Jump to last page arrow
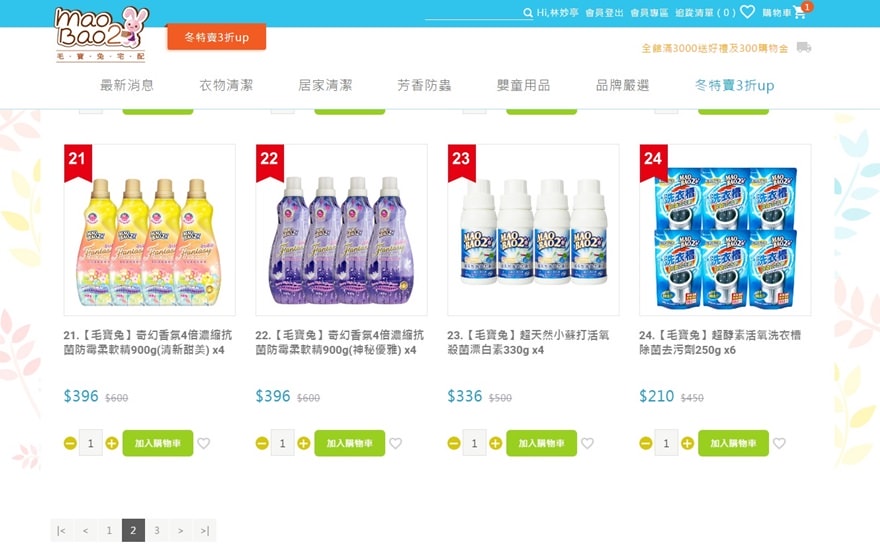Image resolution: width=880 pixels, height=547 pixels. point(205,530)
